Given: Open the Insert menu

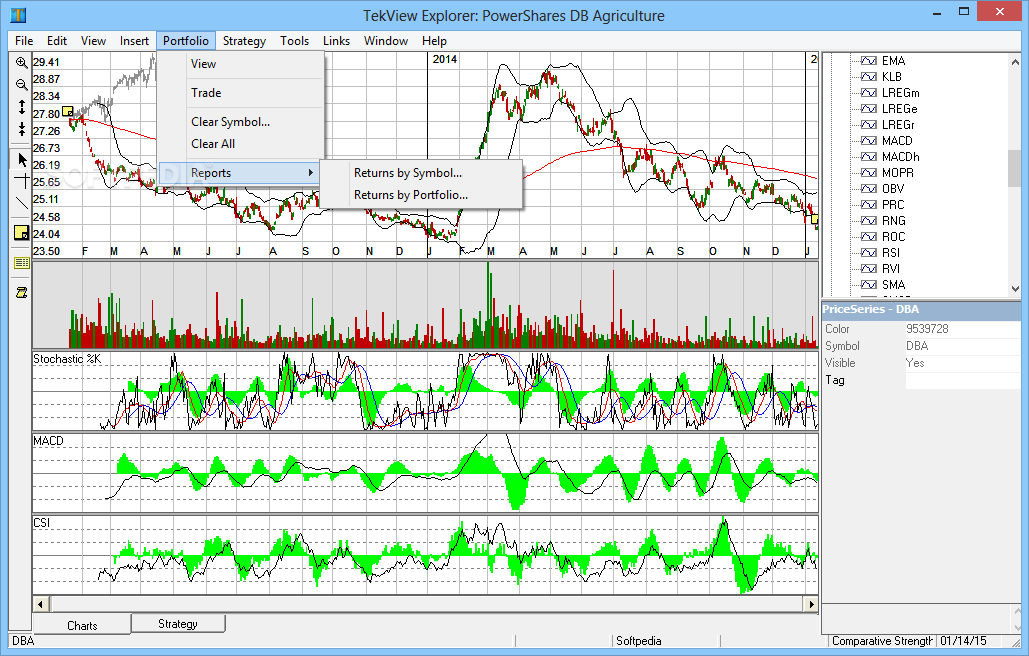Looking at the screenshot, I should (134, 41).
